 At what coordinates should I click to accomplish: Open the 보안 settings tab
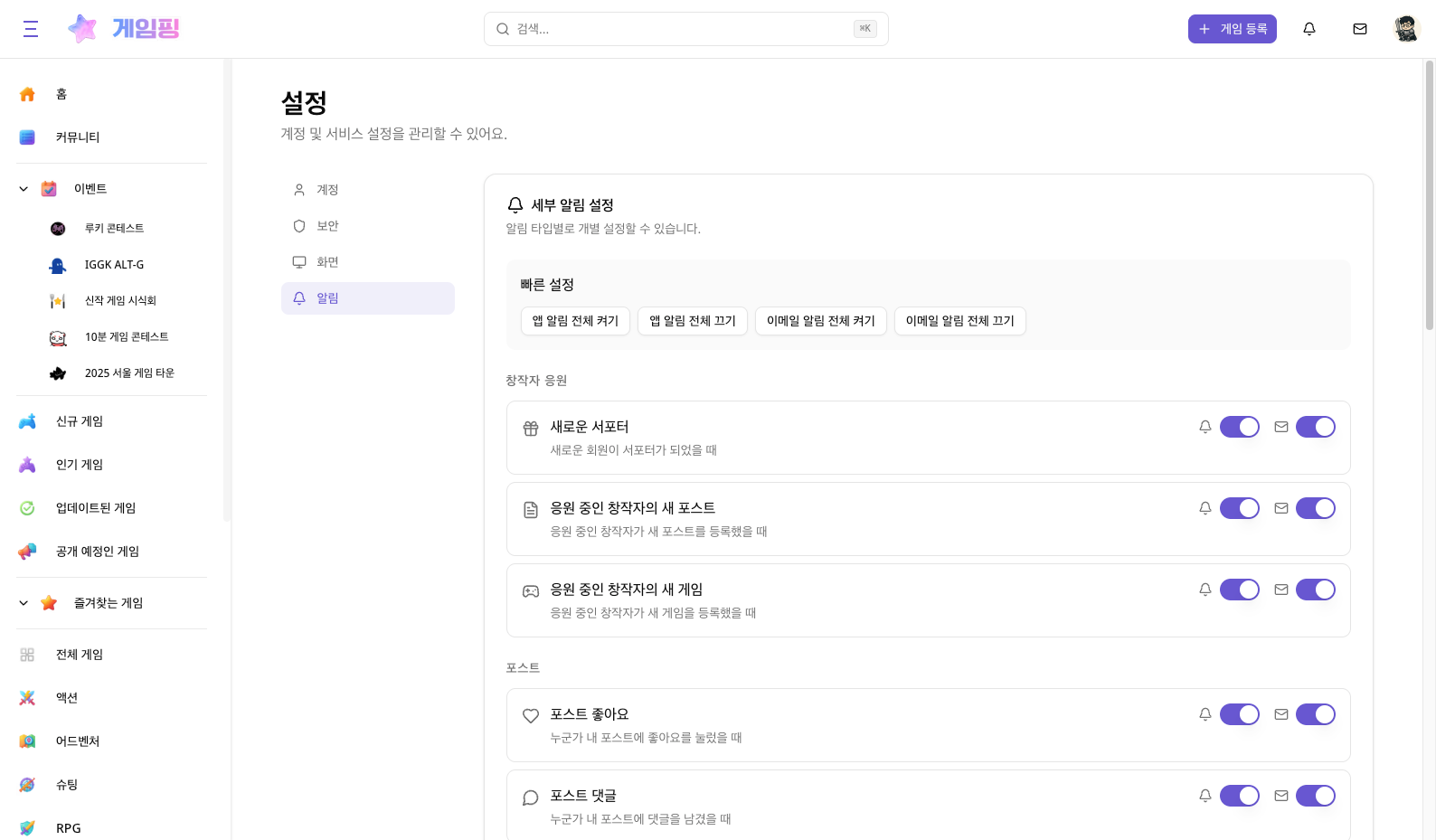[368, 226]
